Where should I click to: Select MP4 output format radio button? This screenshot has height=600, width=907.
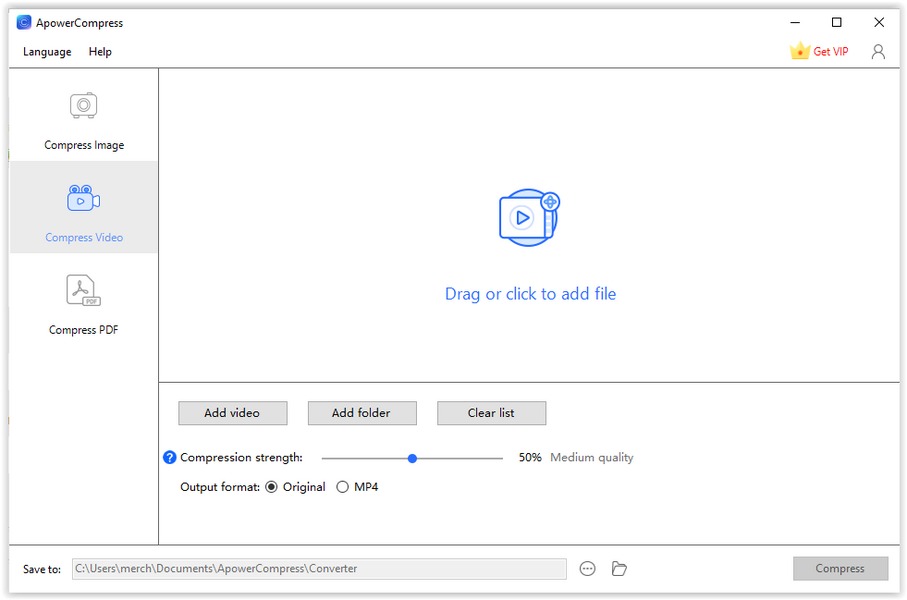tap(342, 487)
